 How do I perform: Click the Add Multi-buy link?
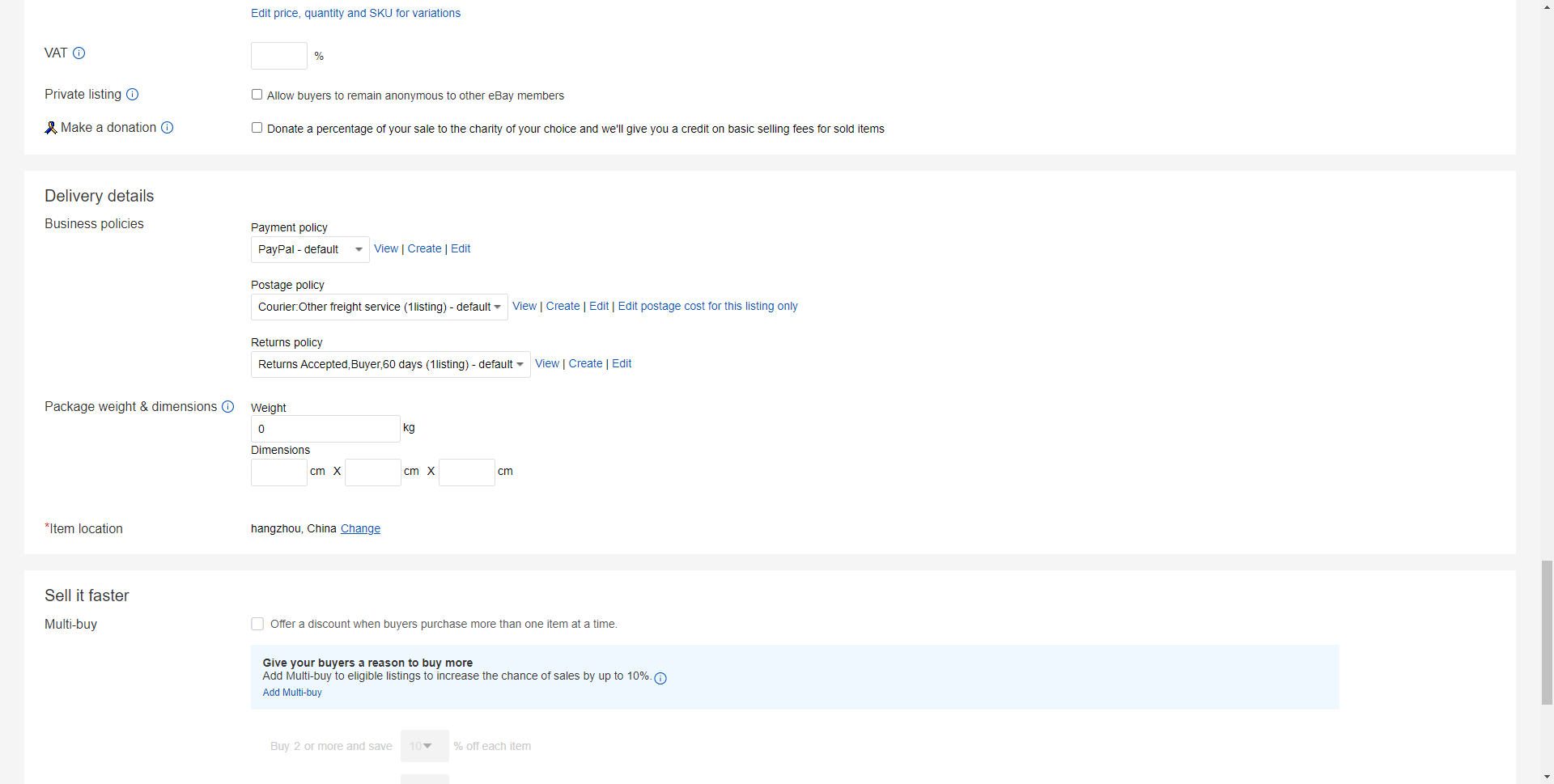pos(292,693)
